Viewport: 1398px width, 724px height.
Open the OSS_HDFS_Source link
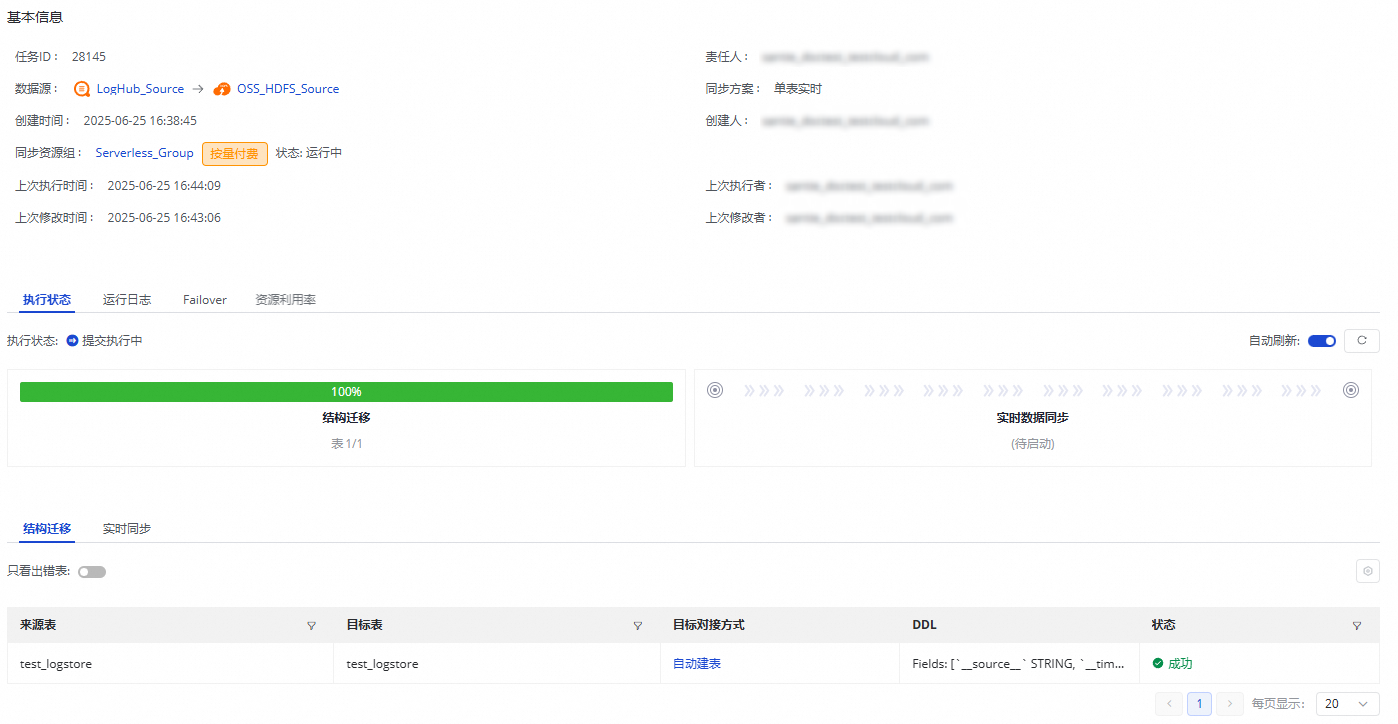pos(288,89)
